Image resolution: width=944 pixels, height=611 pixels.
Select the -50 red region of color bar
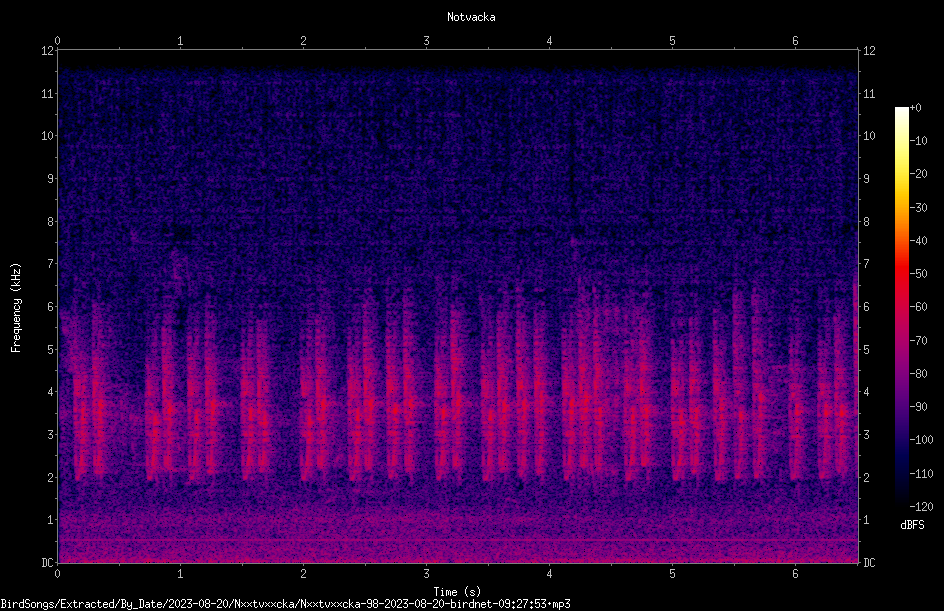901,274
